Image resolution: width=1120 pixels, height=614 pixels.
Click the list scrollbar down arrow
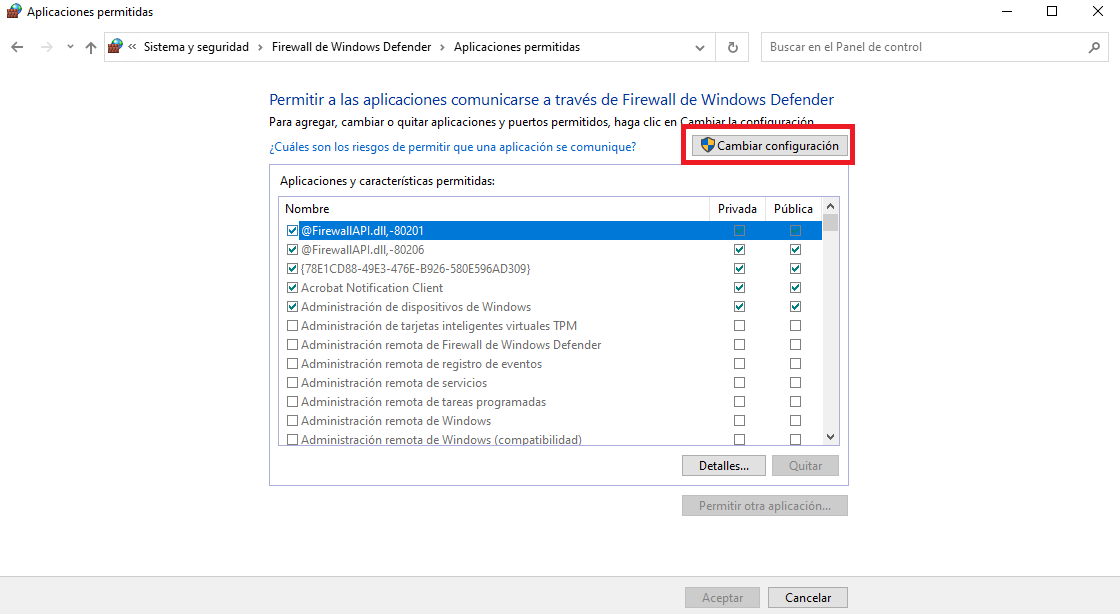click(x=830, y=437)
